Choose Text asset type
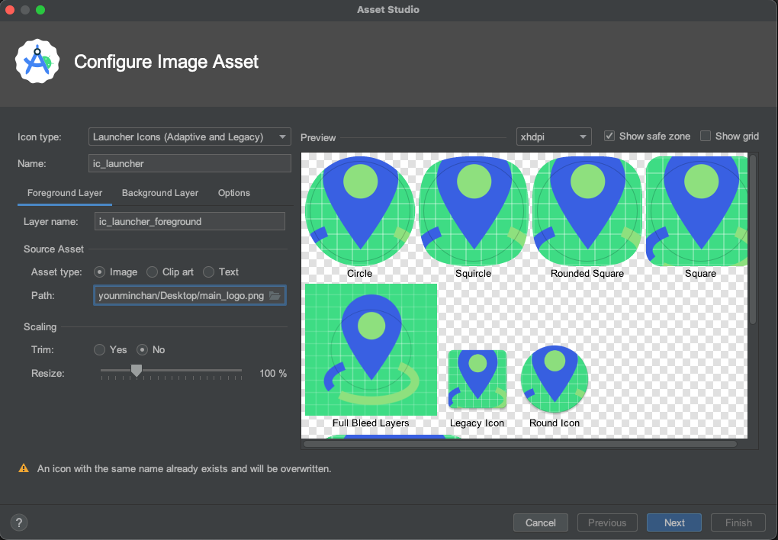778x540 pixels. [x=208, y=272]
